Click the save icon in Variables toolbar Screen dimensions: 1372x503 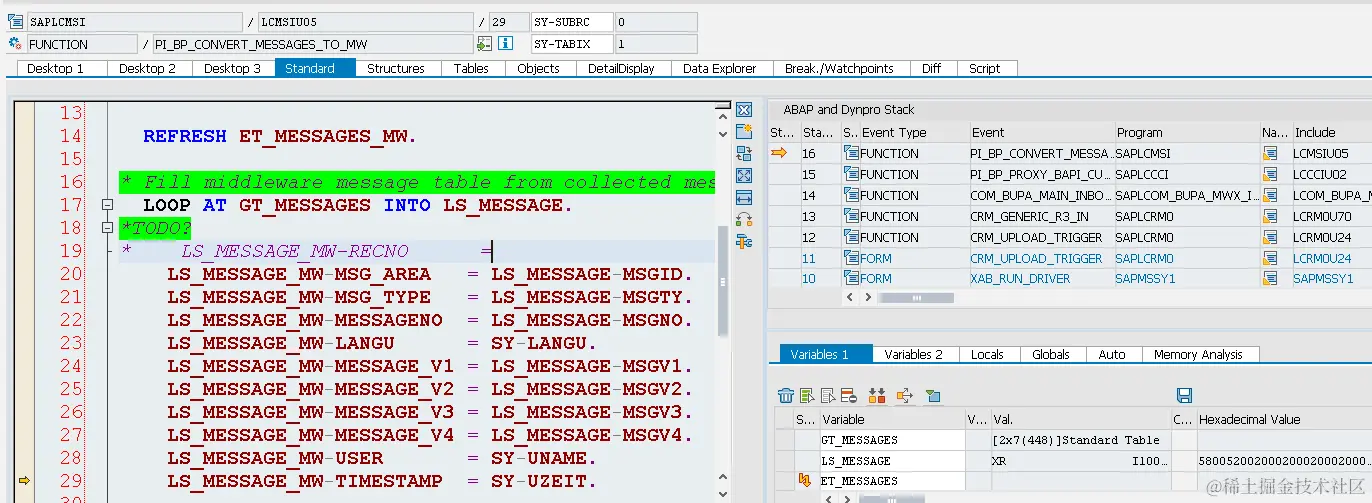[1184, 396]
